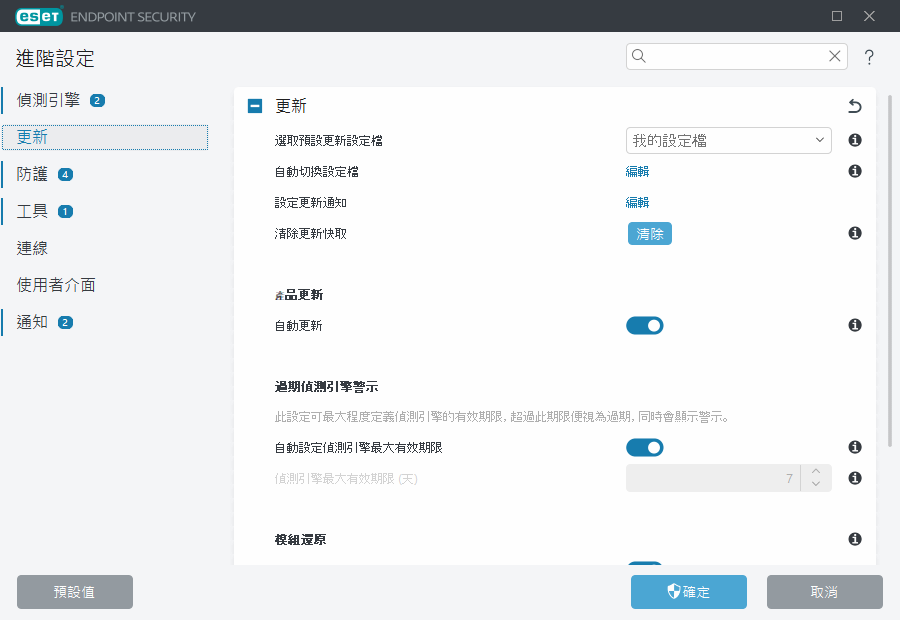This screenshot has height=620, width=900.
Task: Open 偵測引擎 category in sidebar
Action: 48,100
